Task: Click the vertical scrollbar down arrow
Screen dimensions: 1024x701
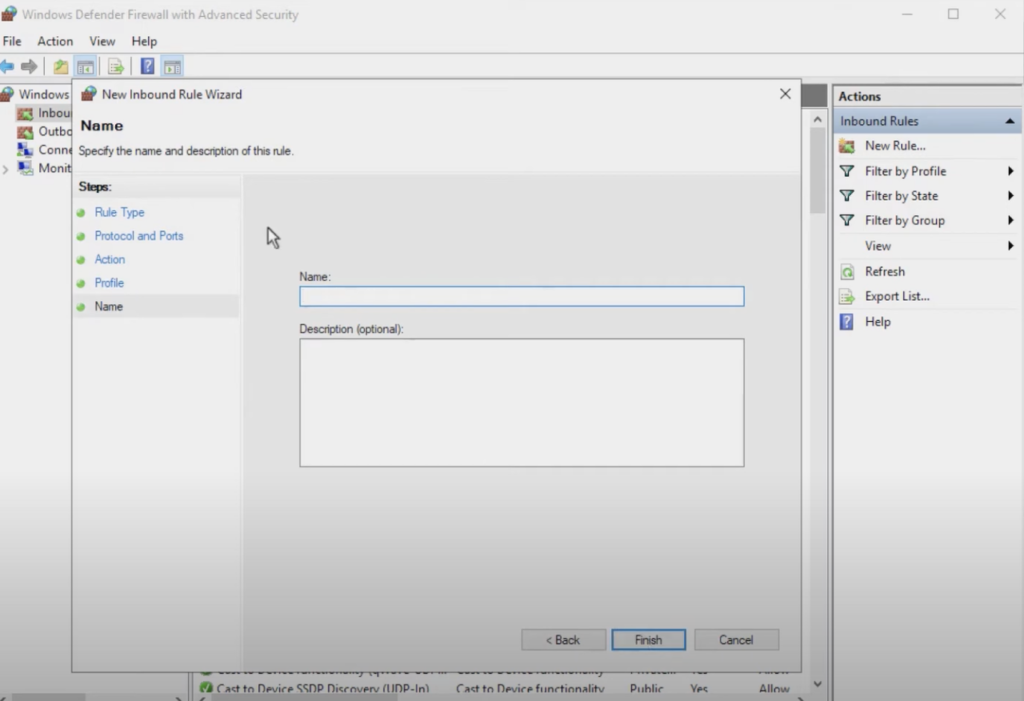Action: [x=818, y=684]
